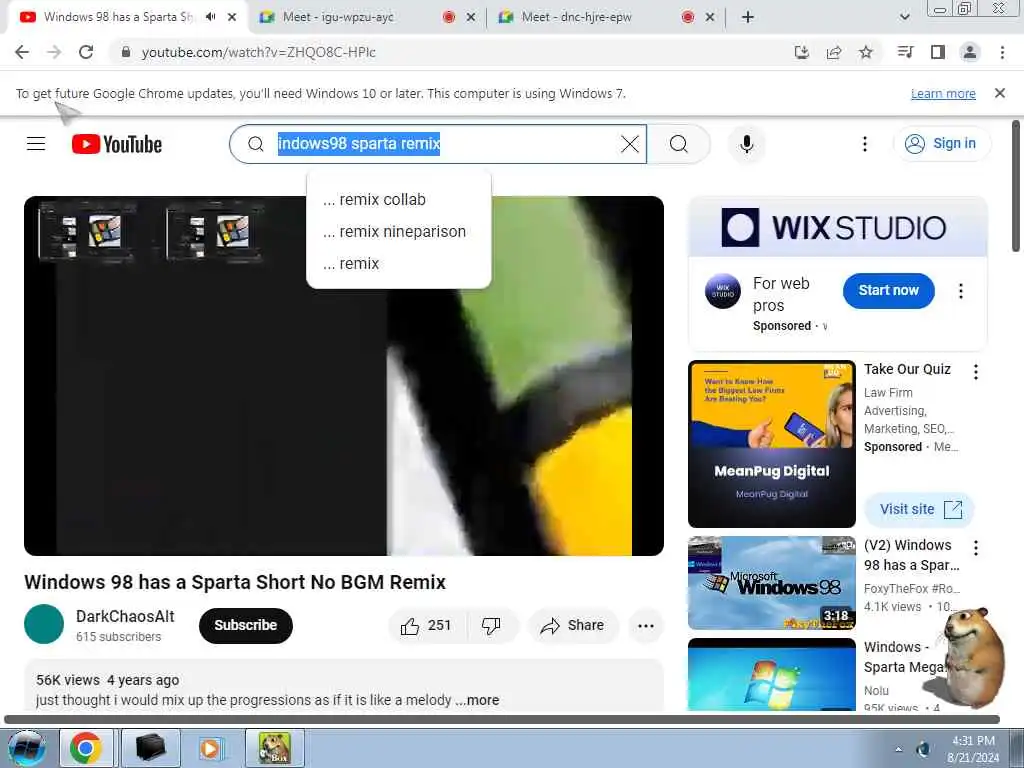Open the Wix Studio ad options menu
This screenshot has width=1024, height=768.
coord(961,291)
